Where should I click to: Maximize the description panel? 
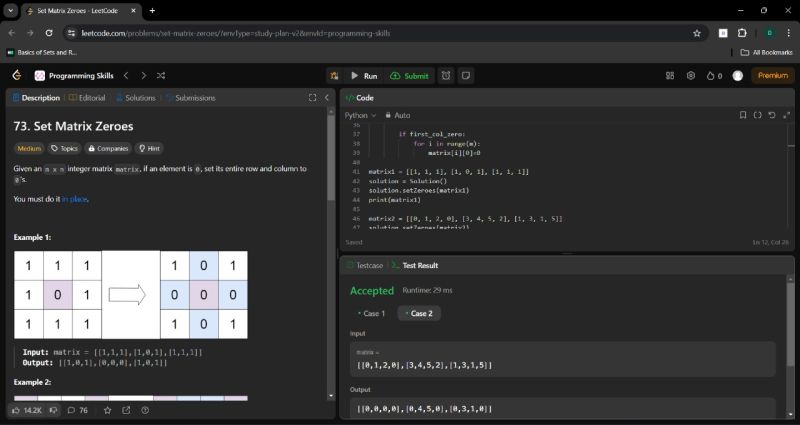pyautogui.click(x=312, y=97)
